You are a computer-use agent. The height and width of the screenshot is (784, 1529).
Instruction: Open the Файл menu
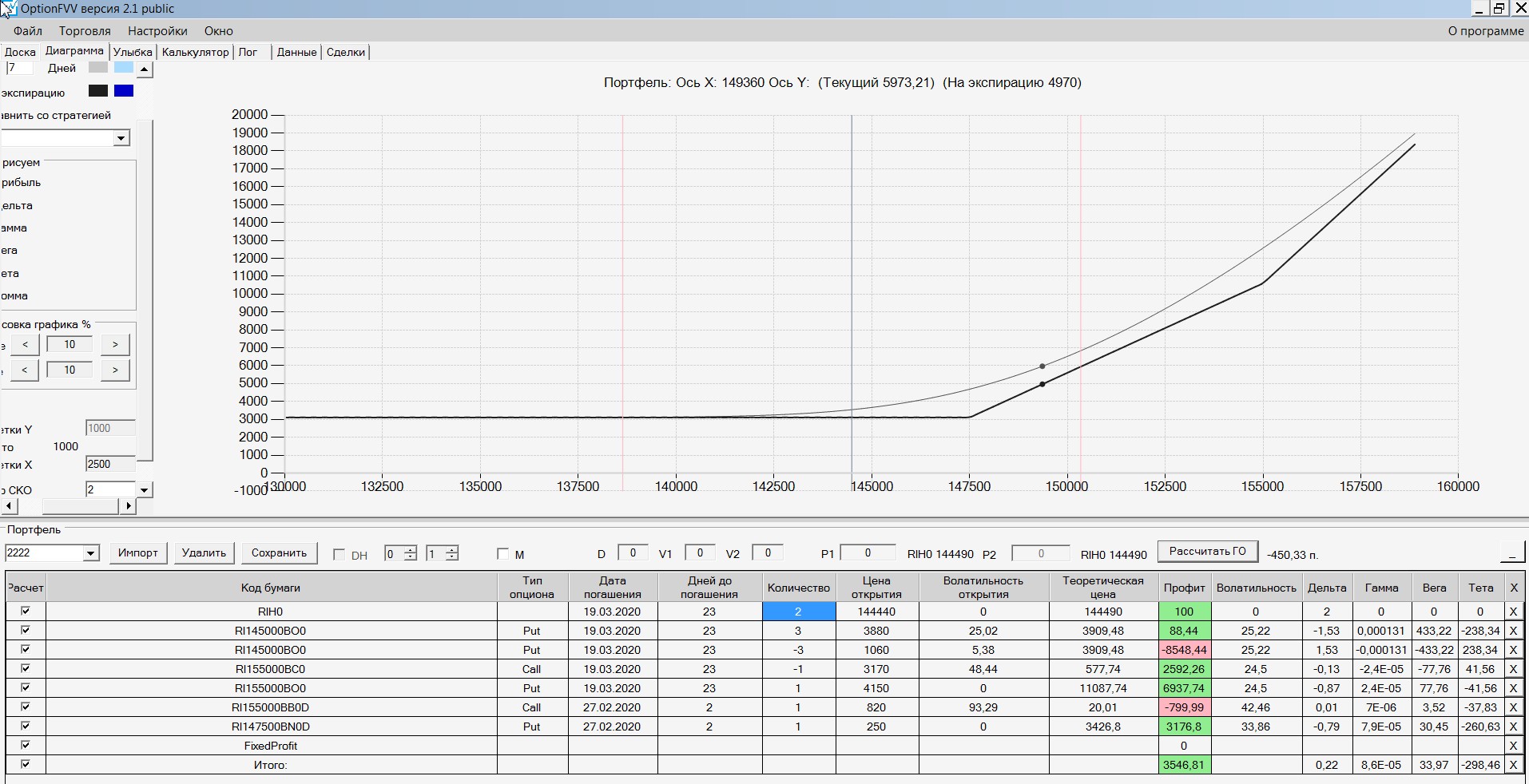click(28, 31)
